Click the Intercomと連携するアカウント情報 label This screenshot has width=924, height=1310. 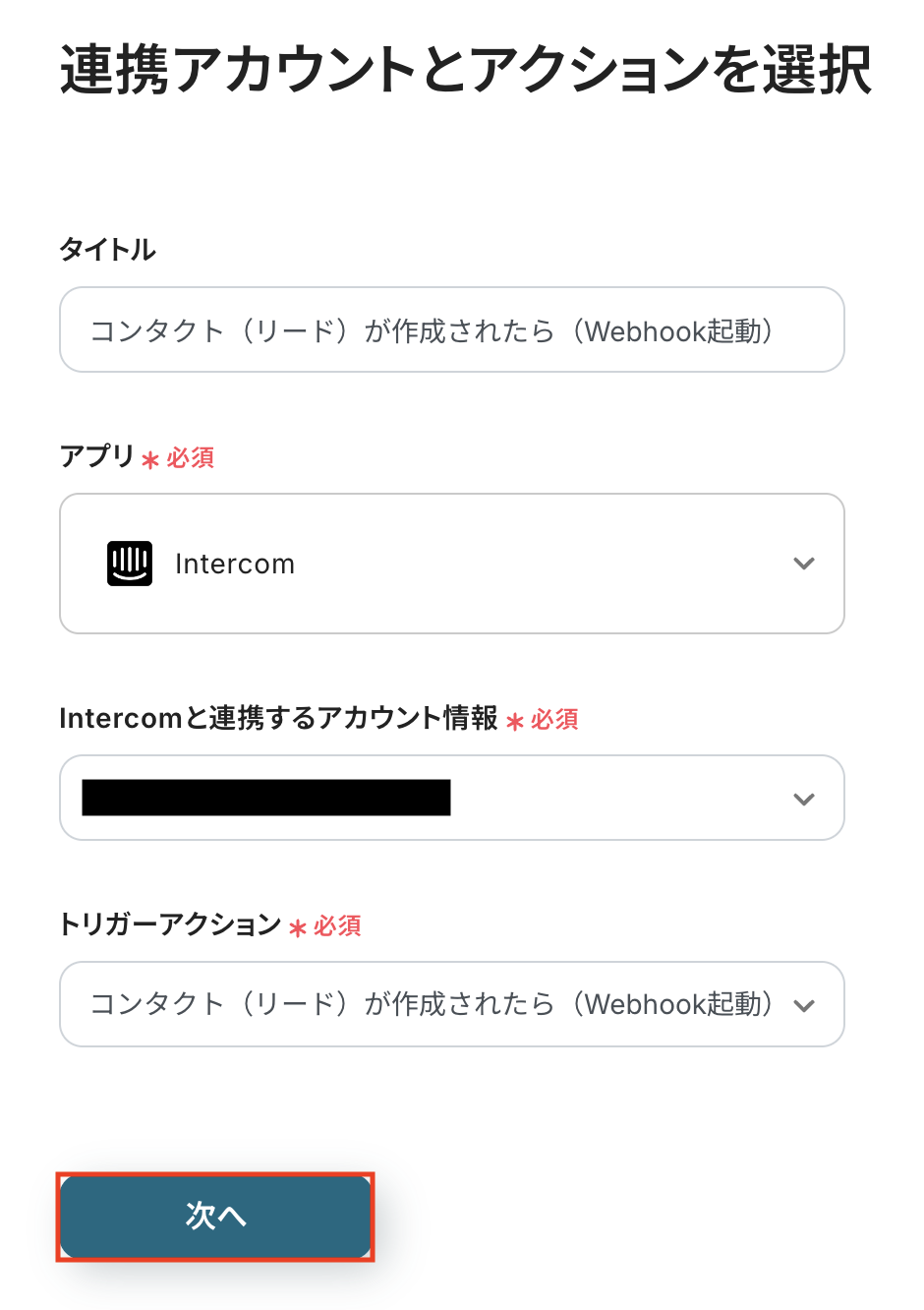pos(279,718)
